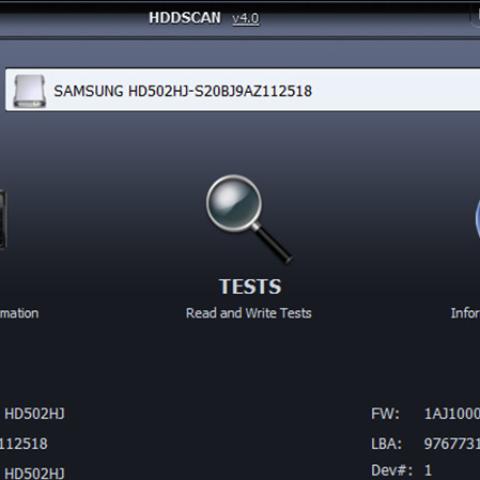Click the drive icon beside SAMSUNG HD502HJ
The height and width of the screenshot is (480, 480).
coord(29,91)
